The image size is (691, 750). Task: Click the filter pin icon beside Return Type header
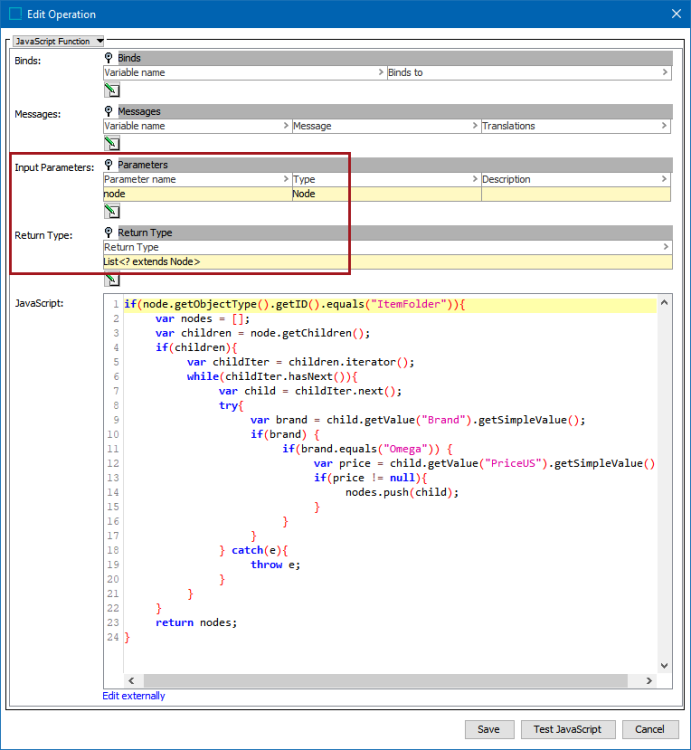[109, 232]
